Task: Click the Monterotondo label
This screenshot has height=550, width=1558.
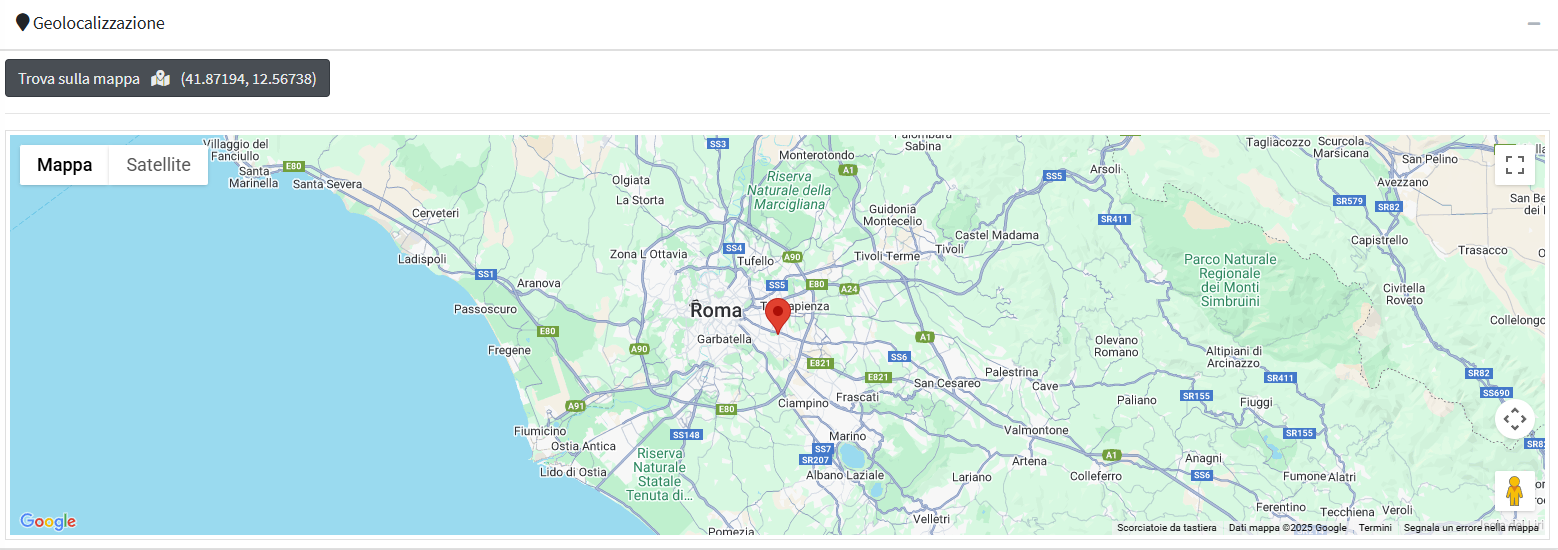Action: tap(817, 155)
